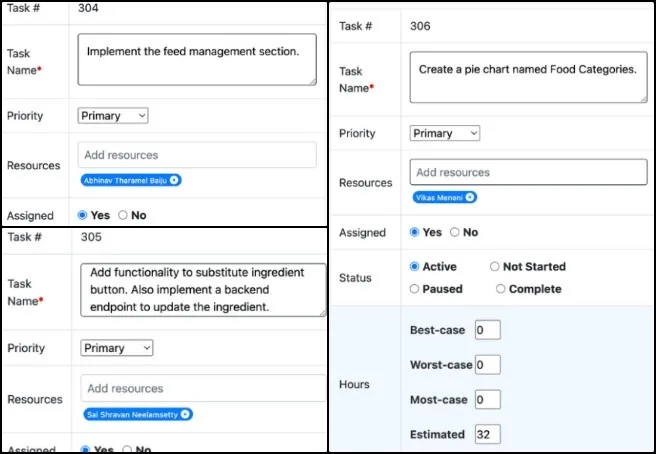Open Priority dropdown for task 306
This screenshot has height=454, width=656.
(x=445, y=133)
